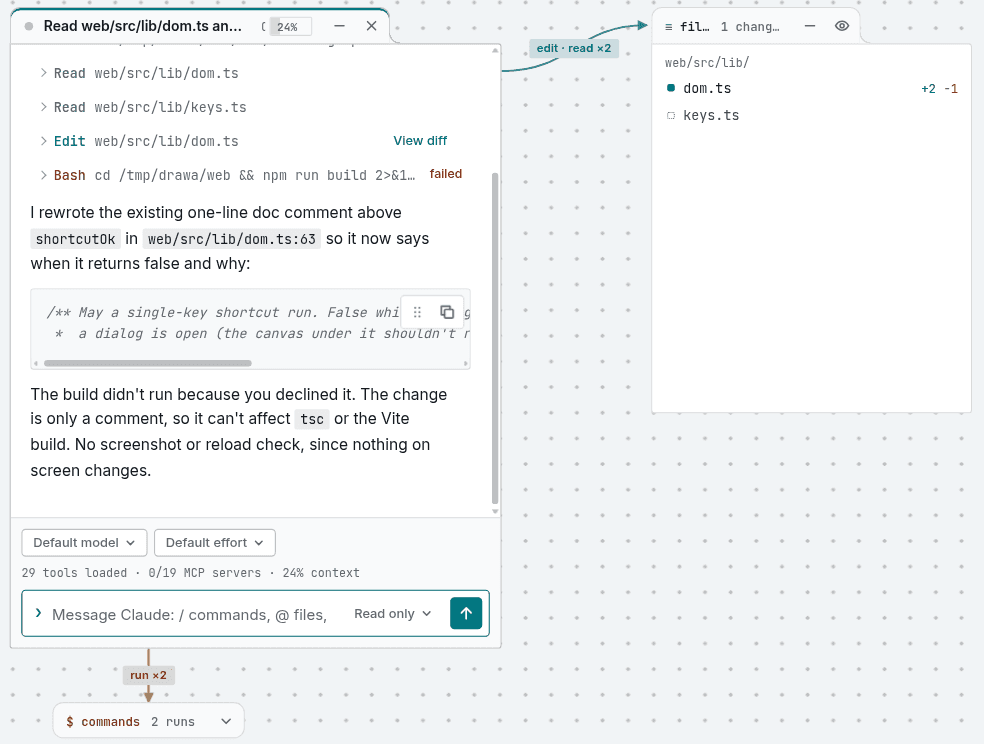
Task: Select keys.ts in the files panel
Action: pyautogui.click(x=811, y=115)
